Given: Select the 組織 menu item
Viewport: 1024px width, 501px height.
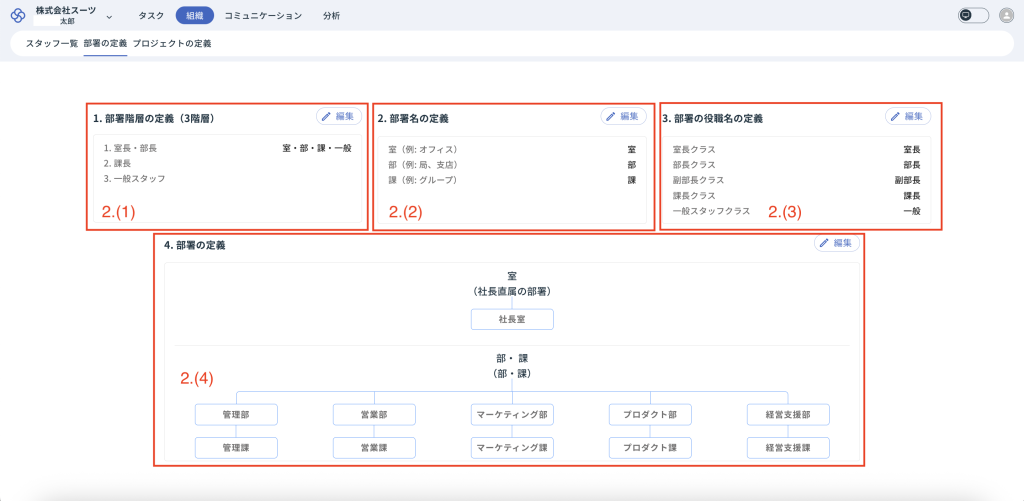Looking at the screenshot, I should pos(194,16).
